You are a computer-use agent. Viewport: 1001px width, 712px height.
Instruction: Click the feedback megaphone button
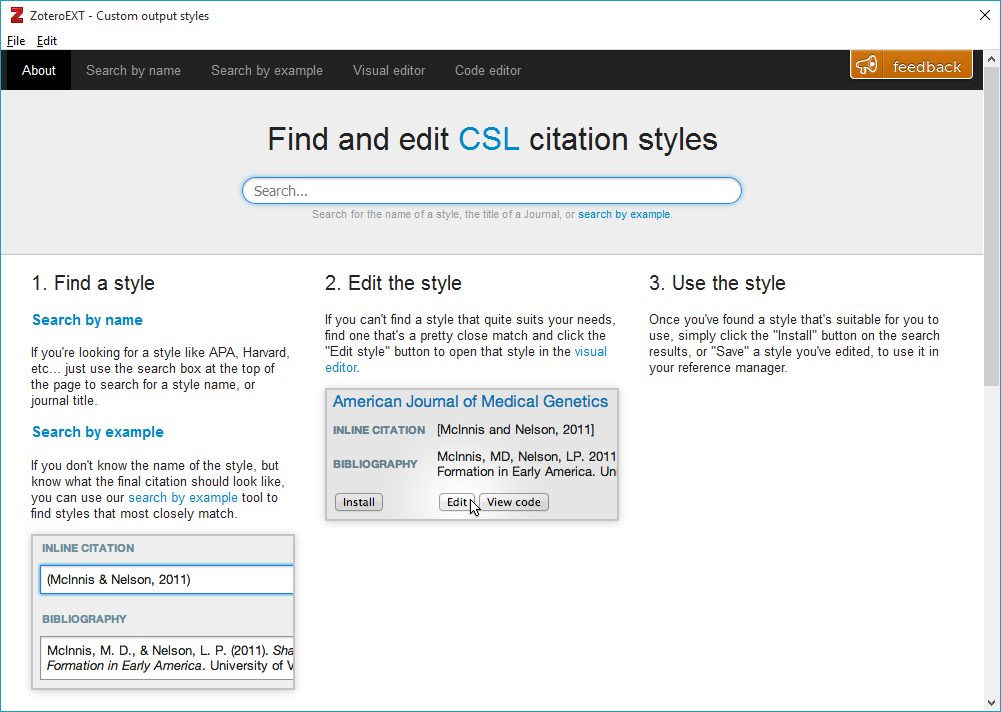pos(911,65)
